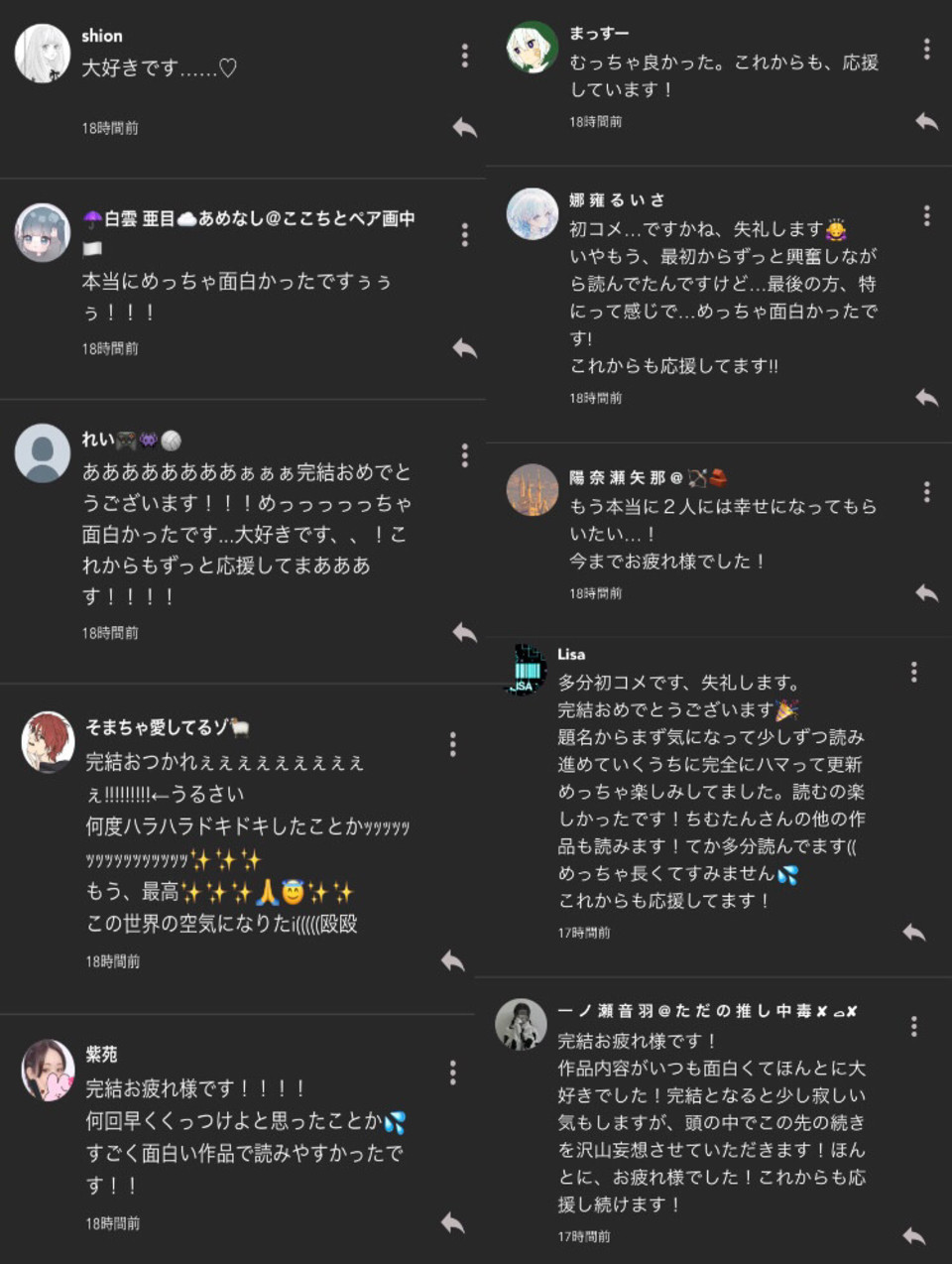This screenshot has width=952, height=1264.
Task: Reply to 一ノ瀬音羽's comment
Action: click(x=914, y=1236)
